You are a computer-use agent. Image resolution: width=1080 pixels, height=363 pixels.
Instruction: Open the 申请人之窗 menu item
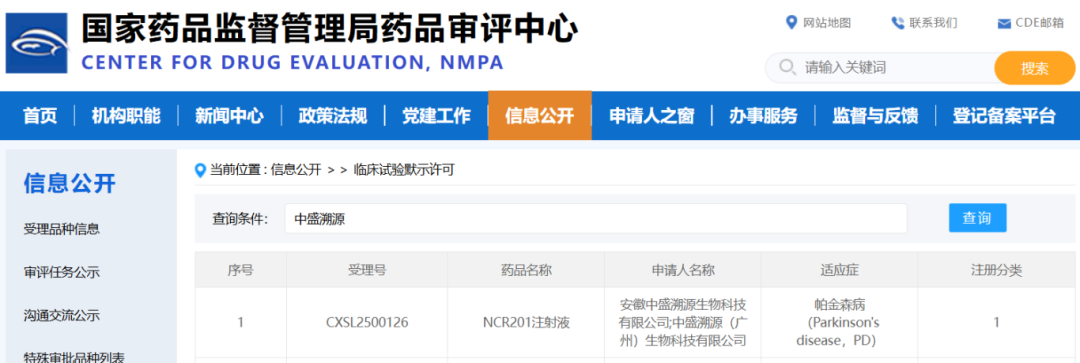point(652,116)
